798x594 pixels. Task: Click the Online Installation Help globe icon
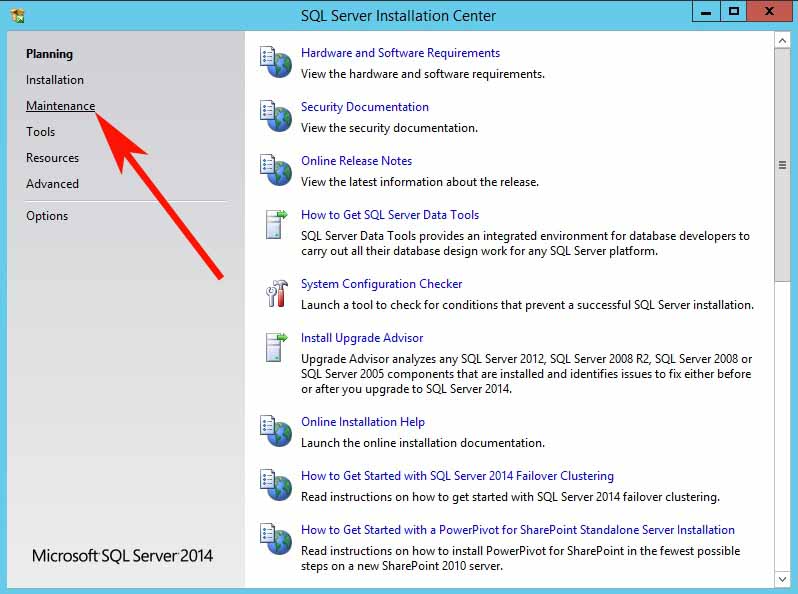[x=276, y=432]
